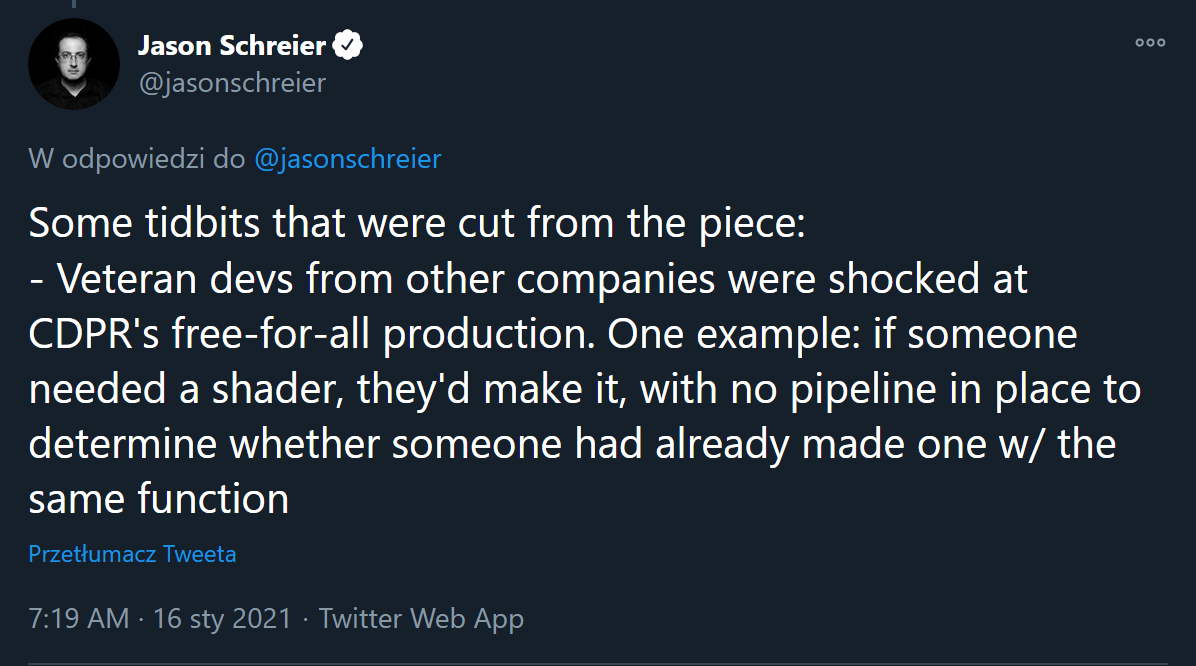
Task: Open the Twitter Web App source link
Action: click(x=420, y=619)
